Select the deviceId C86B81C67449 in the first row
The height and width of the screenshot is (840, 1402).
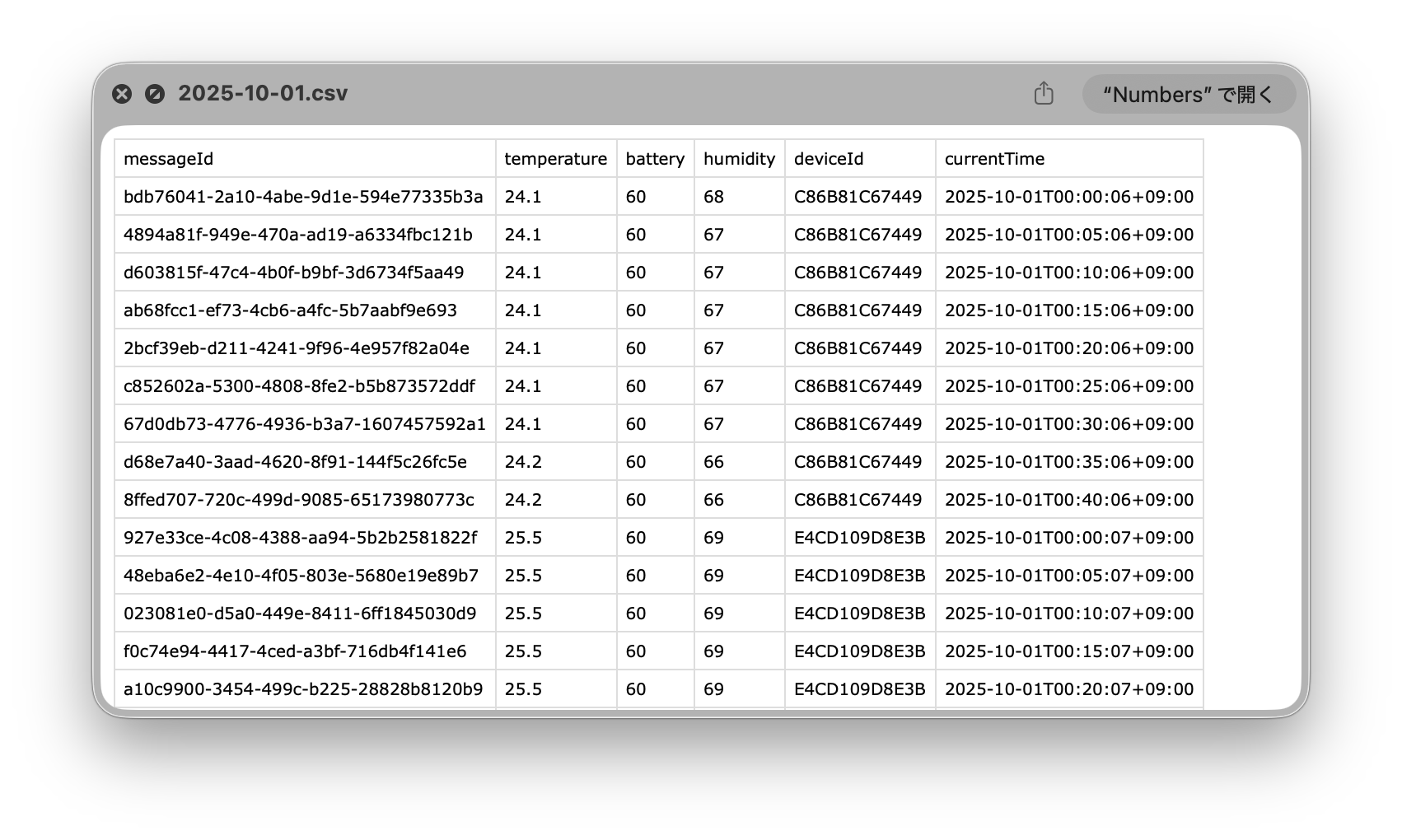858,196
